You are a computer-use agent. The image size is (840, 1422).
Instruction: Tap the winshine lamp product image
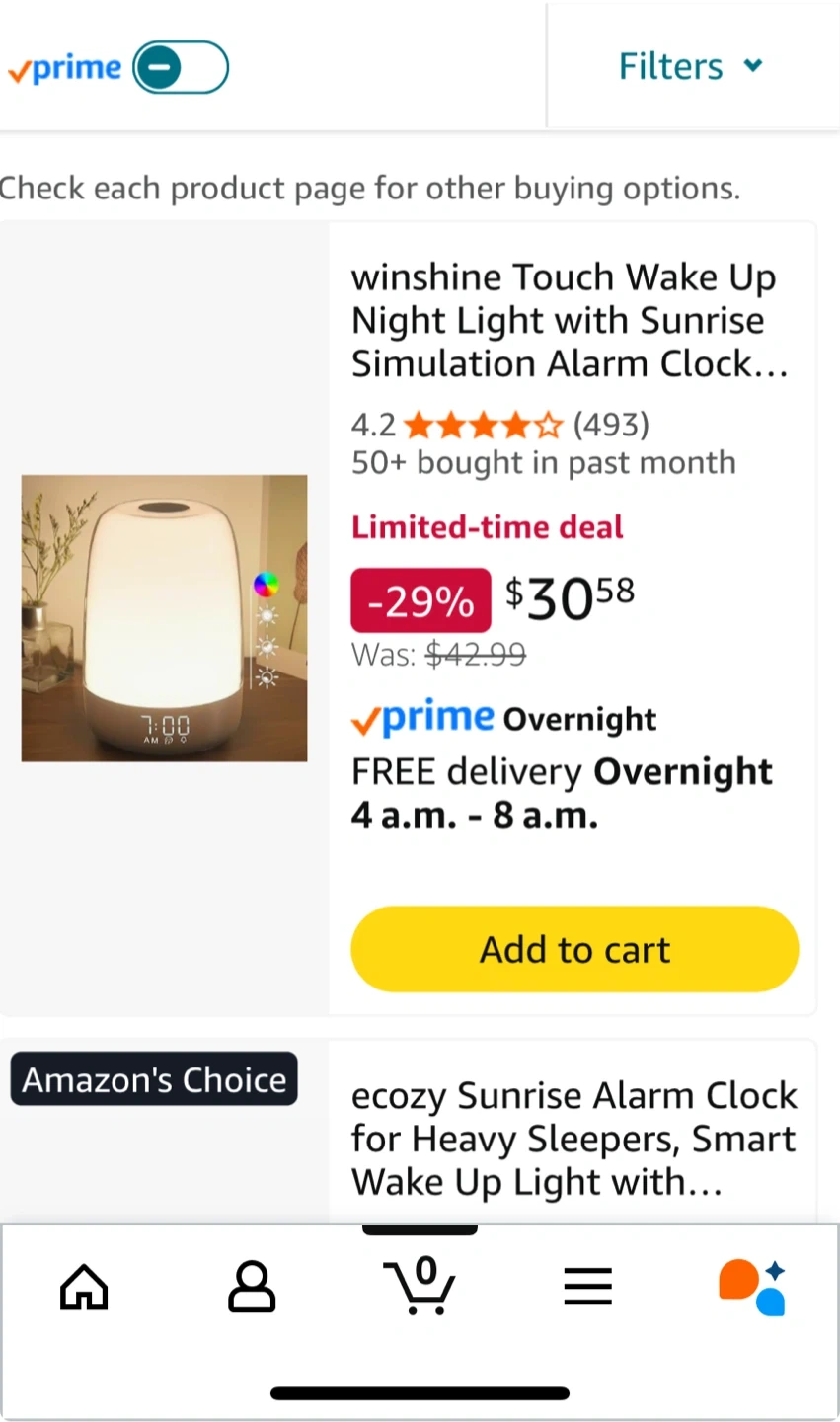[164, 618]
